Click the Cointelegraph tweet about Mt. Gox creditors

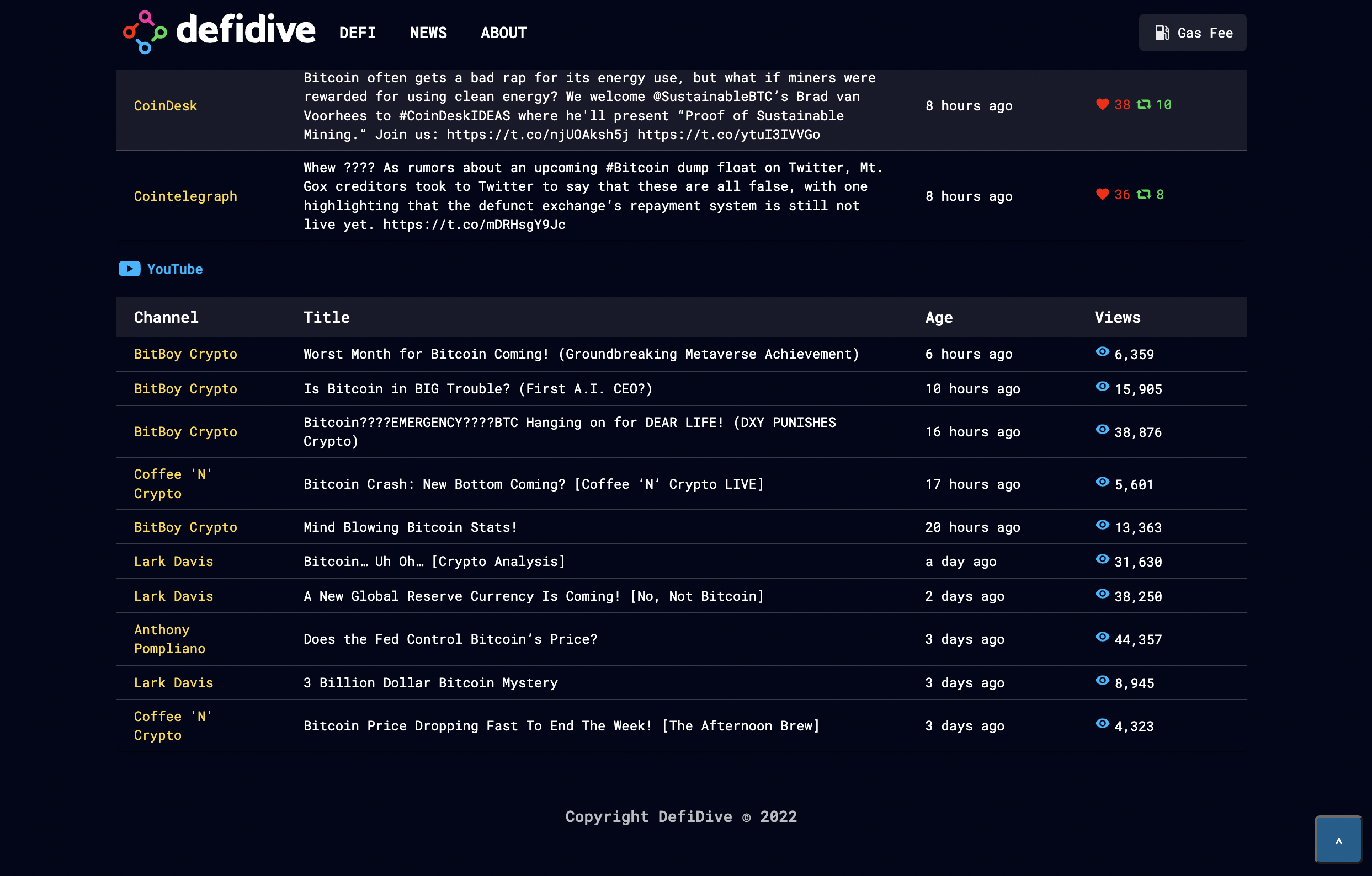pyautogui.click(x=593, y=196)
